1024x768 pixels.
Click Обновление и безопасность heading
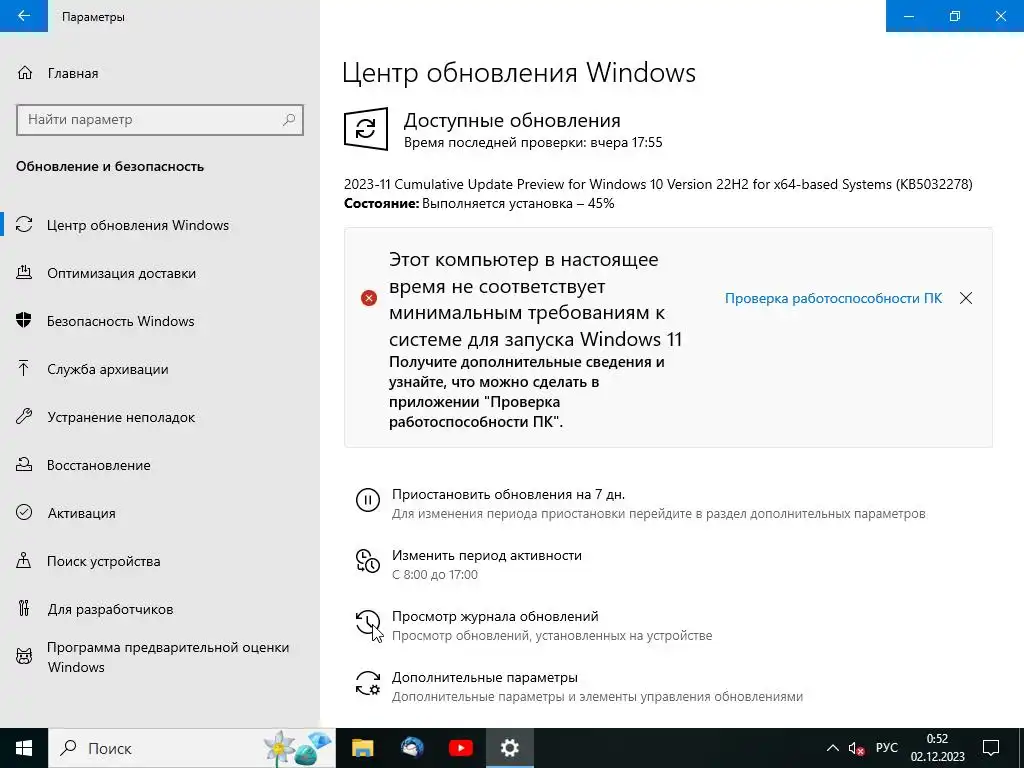point(110,167)
